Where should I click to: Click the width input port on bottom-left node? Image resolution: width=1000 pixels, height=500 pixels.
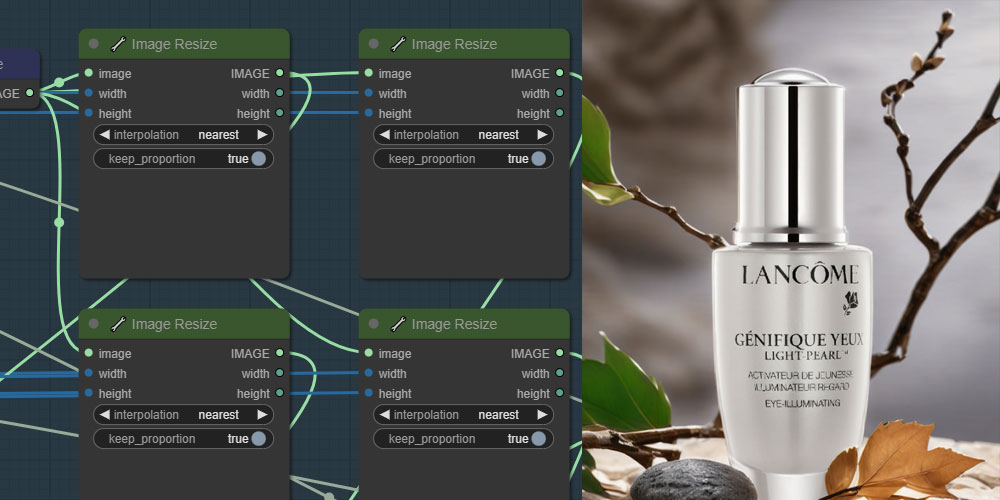point(89,373)
